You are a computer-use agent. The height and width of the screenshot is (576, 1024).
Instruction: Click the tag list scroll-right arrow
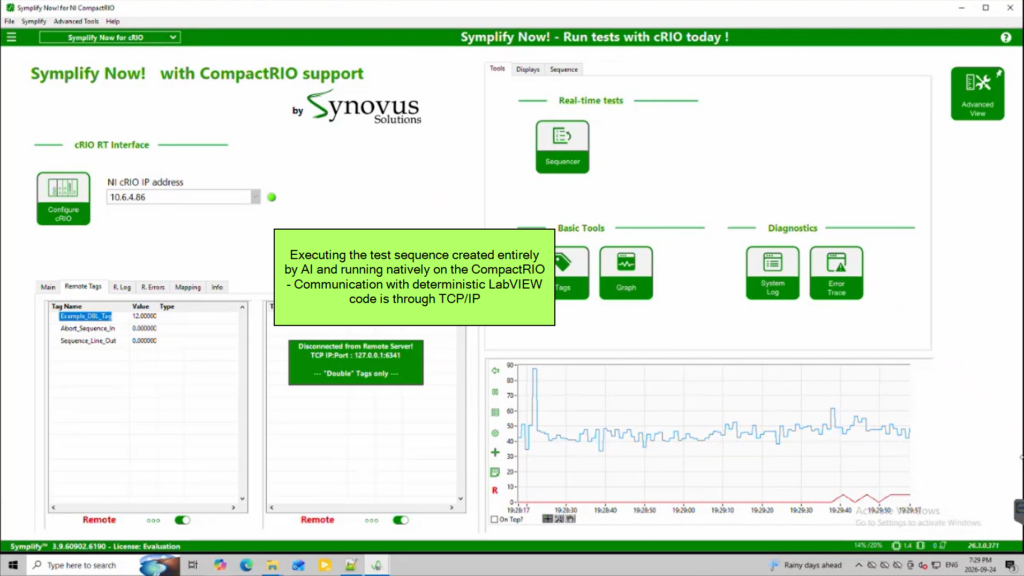[x=233, y=507]
